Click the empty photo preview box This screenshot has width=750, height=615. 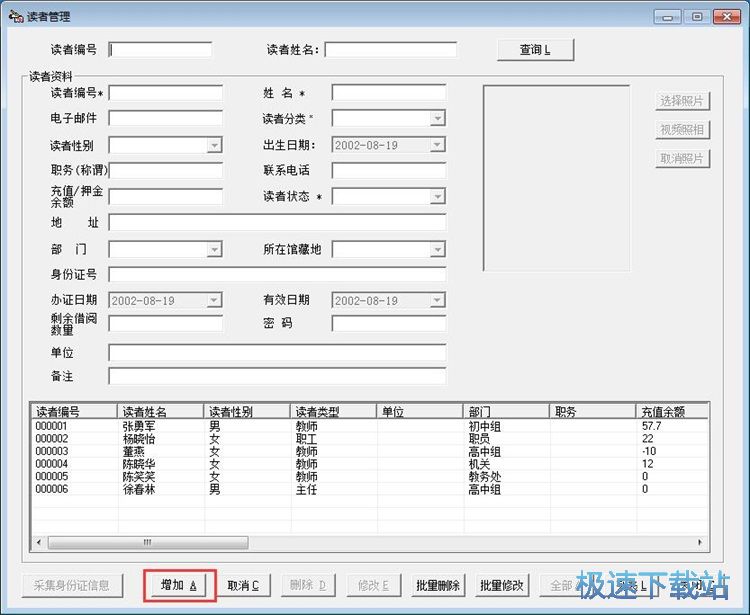(556, 178)
